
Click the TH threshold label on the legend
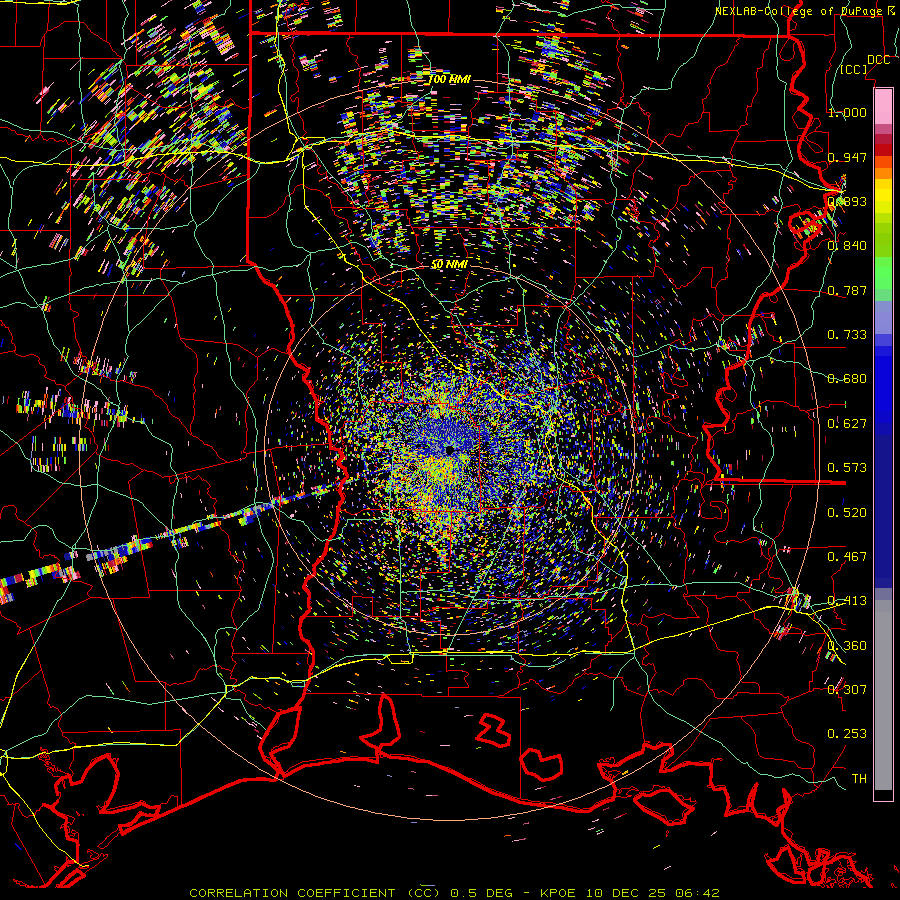click(859, 779)
